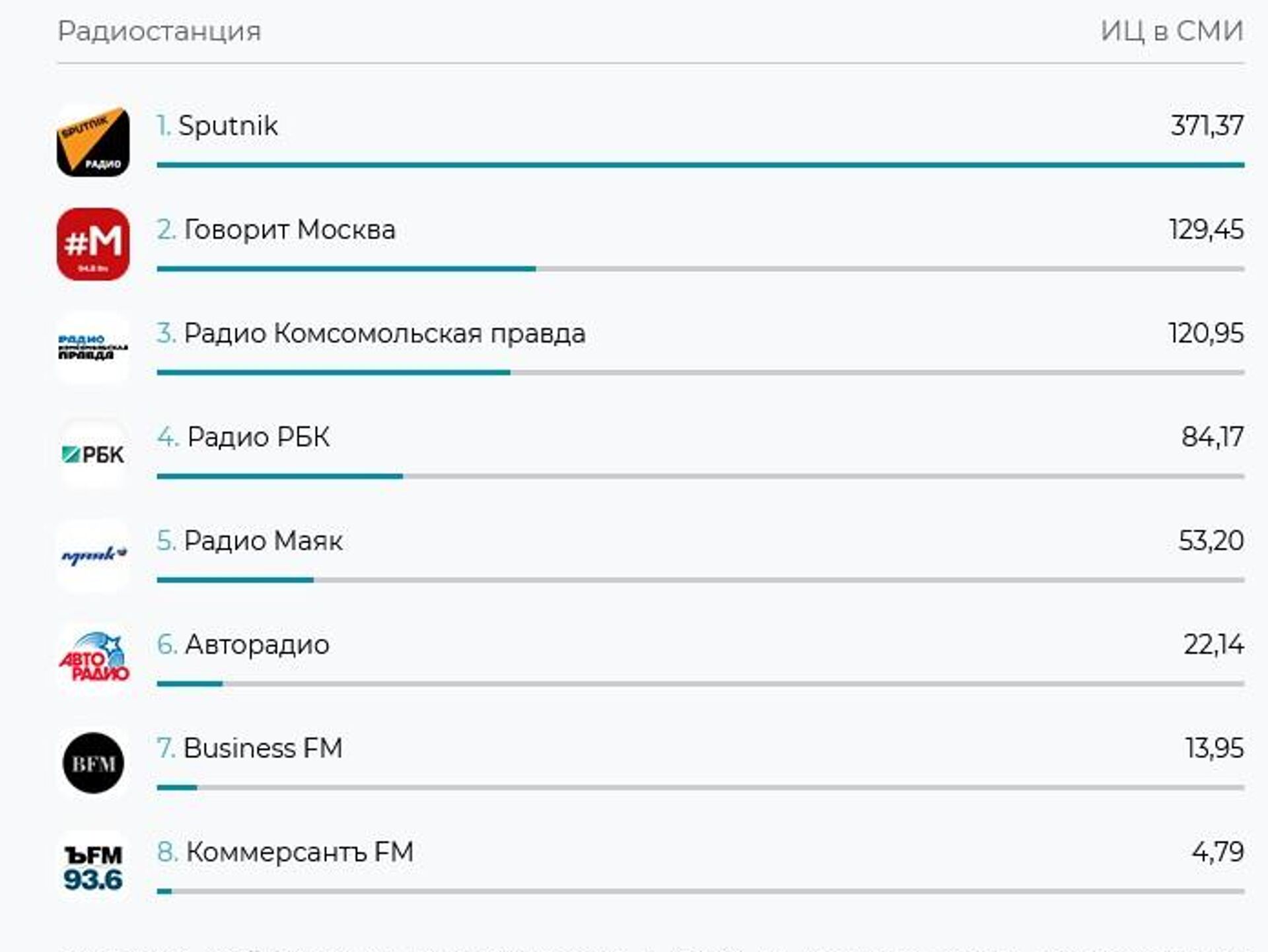
Task: Click the Радиостанция column header
Action: pyautogui.click(x=159, y=31)
